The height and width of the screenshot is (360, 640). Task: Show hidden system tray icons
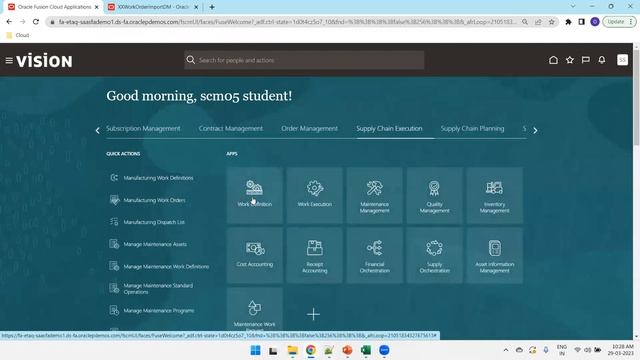pyautogui.click(x=506, y=350)
